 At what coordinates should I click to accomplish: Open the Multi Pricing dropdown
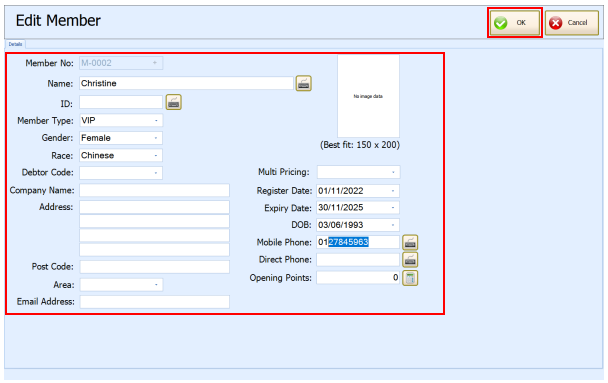(393, 172)
